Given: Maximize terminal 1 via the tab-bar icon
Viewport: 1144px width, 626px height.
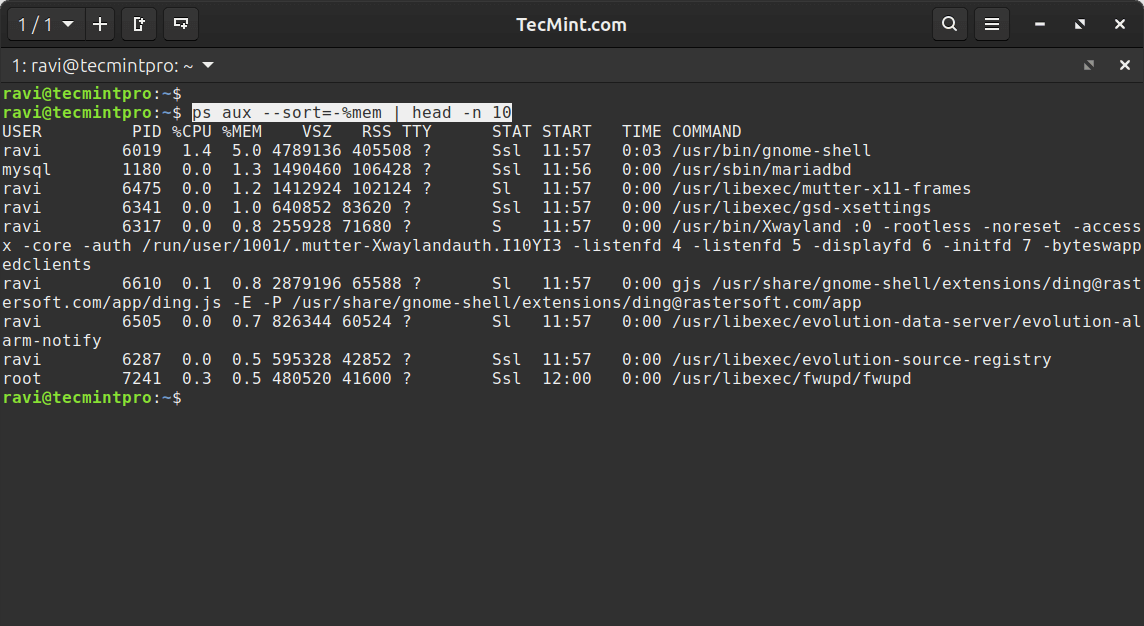Looking at the screenshot, I should click(x=1087, y=64).
